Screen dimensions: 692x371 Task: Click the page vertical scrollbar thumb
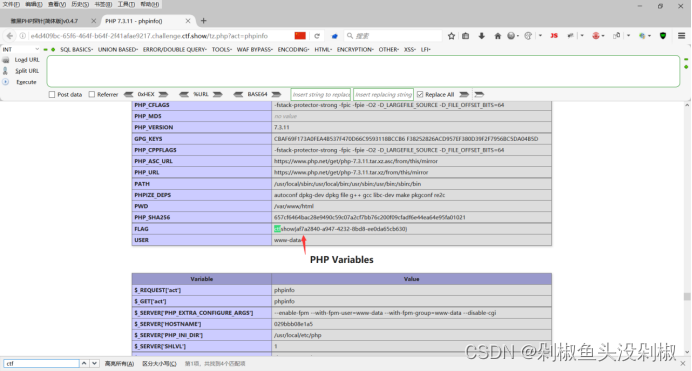click(x=687, y=296)
